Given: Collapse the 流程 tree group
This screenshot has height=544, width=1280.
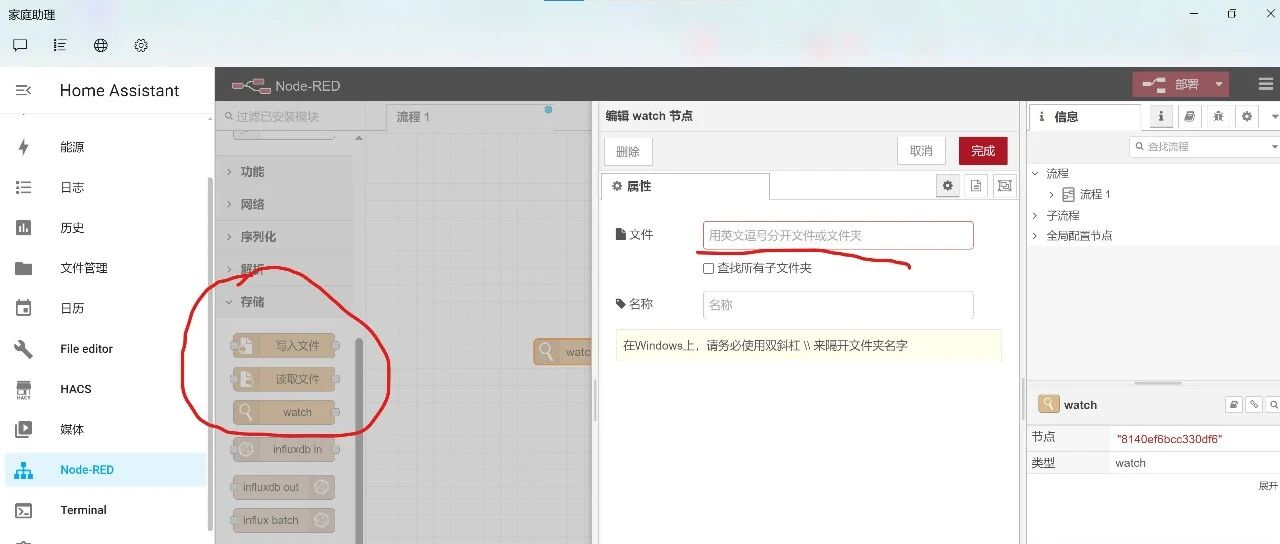Looking at the screenshot, I should 1035,173.
